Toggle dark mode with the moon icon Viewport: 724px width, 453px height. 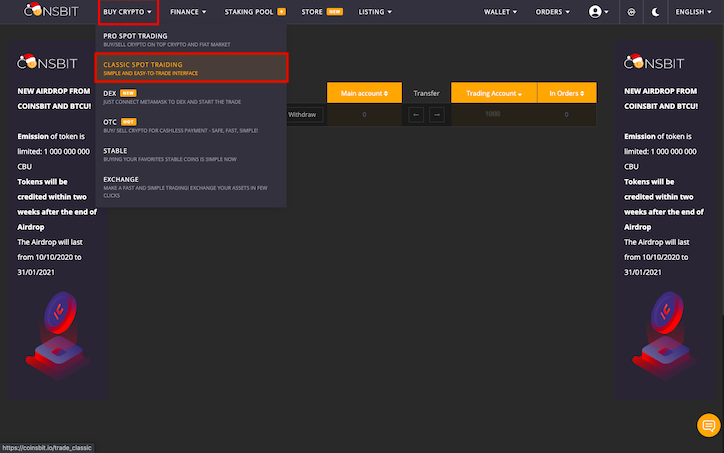tap(655, 12)
